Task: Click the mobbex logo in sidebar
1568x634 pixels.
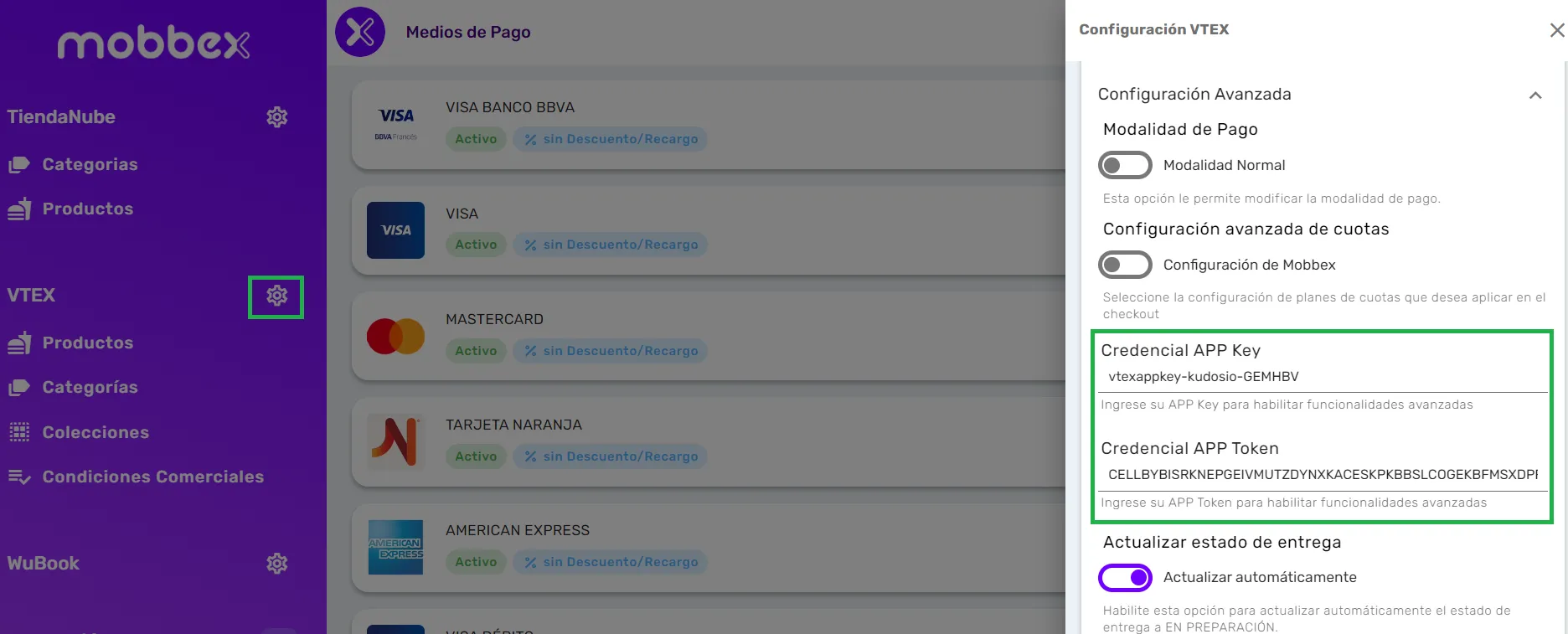Action: [153, 44]
